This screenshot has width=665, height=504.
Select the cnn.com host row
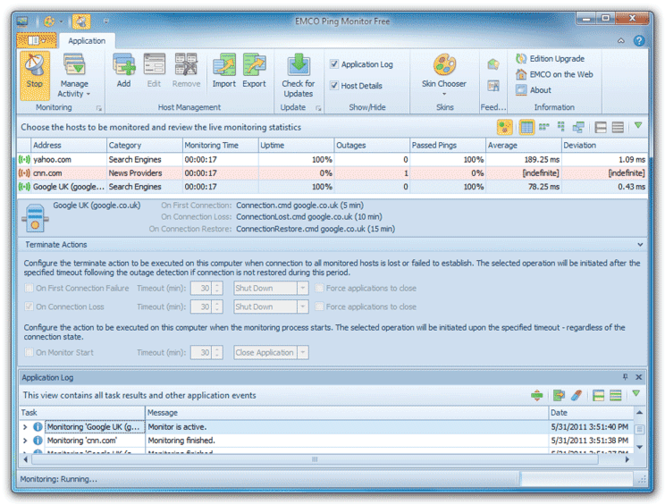click(x=60, y=173)
